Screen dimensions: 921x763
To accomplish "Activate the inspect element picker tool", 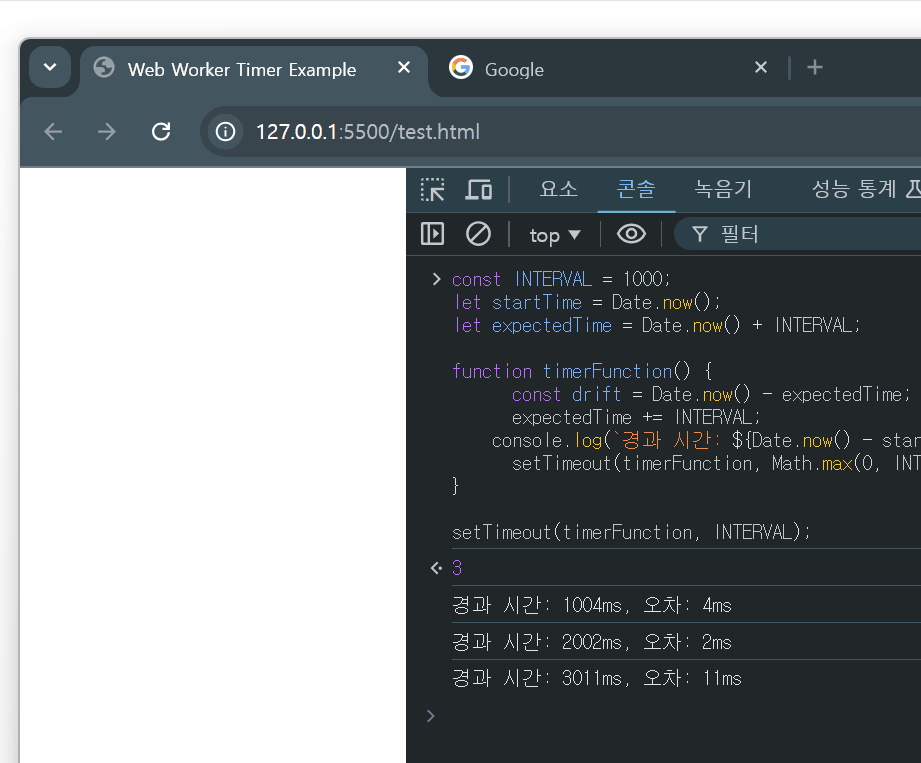I will pos(433,190).
